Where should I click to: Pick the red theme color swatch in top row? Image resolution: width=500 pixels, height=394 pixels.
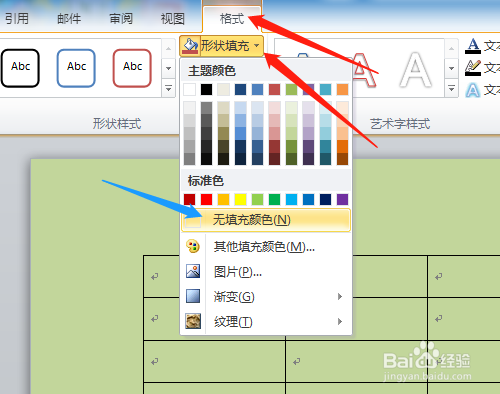click(x=274, y=89)
